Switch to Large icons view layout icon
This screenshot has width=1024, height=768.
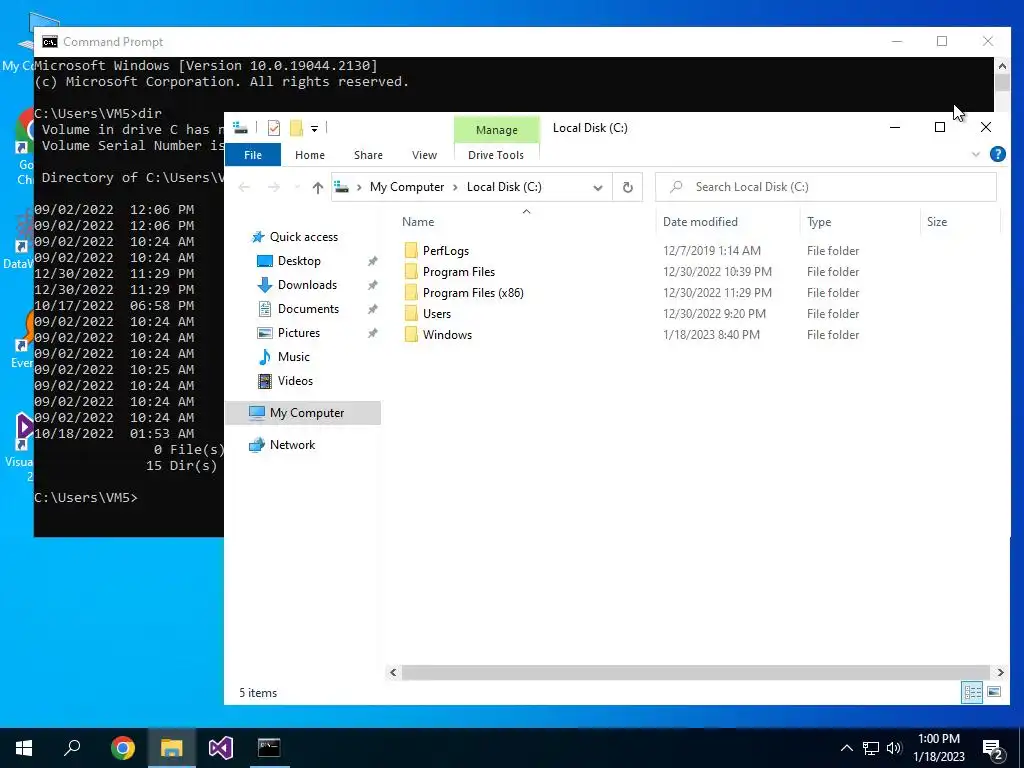(994, 692)
